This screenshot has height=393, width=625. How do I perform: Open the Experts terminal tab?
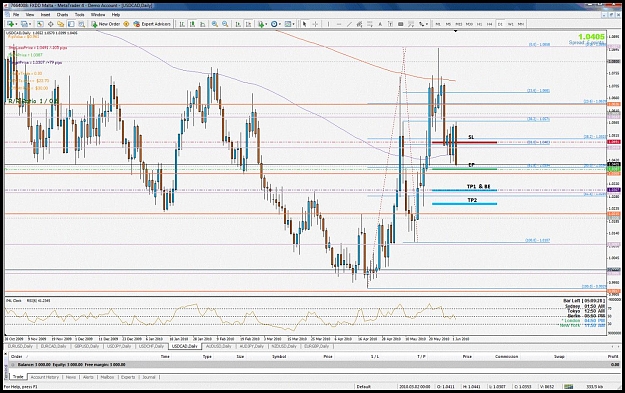coord(128,377)
